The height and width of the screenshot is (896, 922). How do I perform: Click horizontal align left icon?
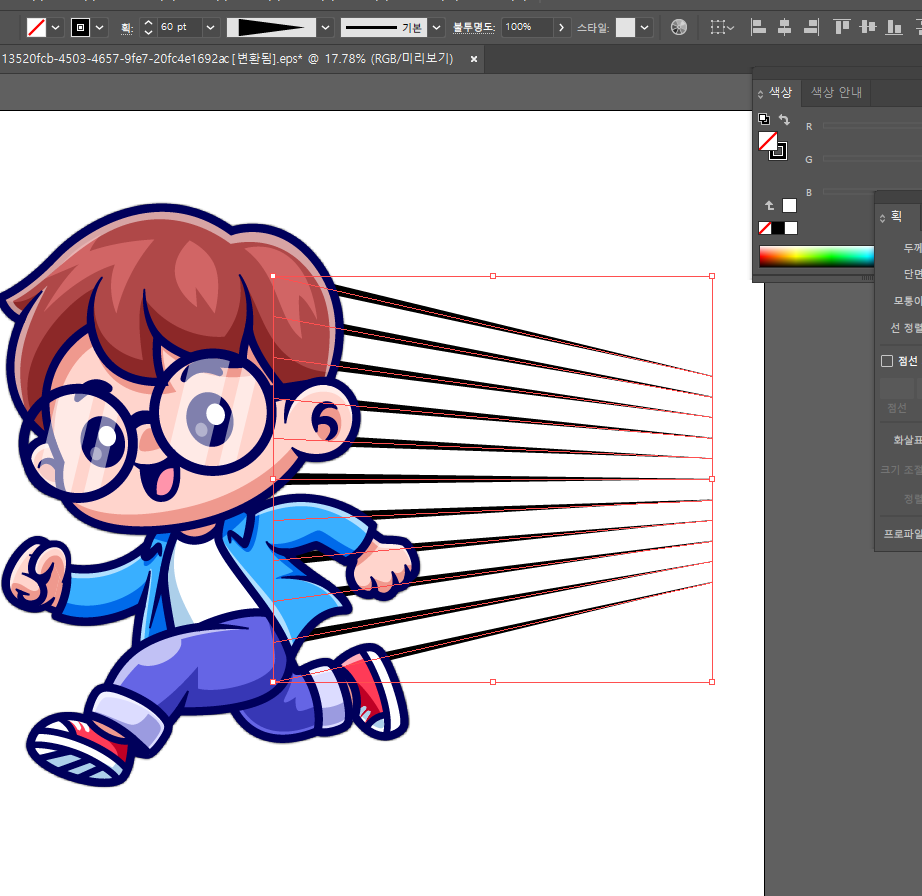(759, 27)
